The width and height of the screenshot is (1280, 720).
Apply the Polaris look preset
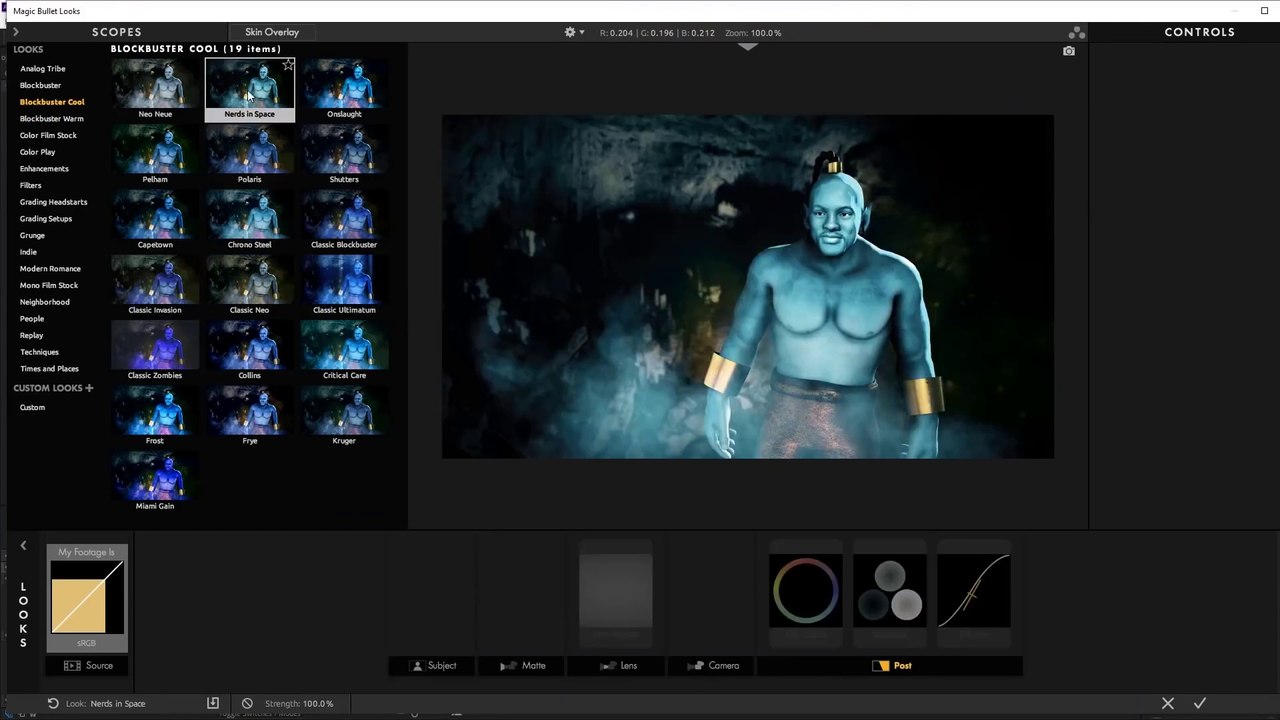tap(249, 155)
